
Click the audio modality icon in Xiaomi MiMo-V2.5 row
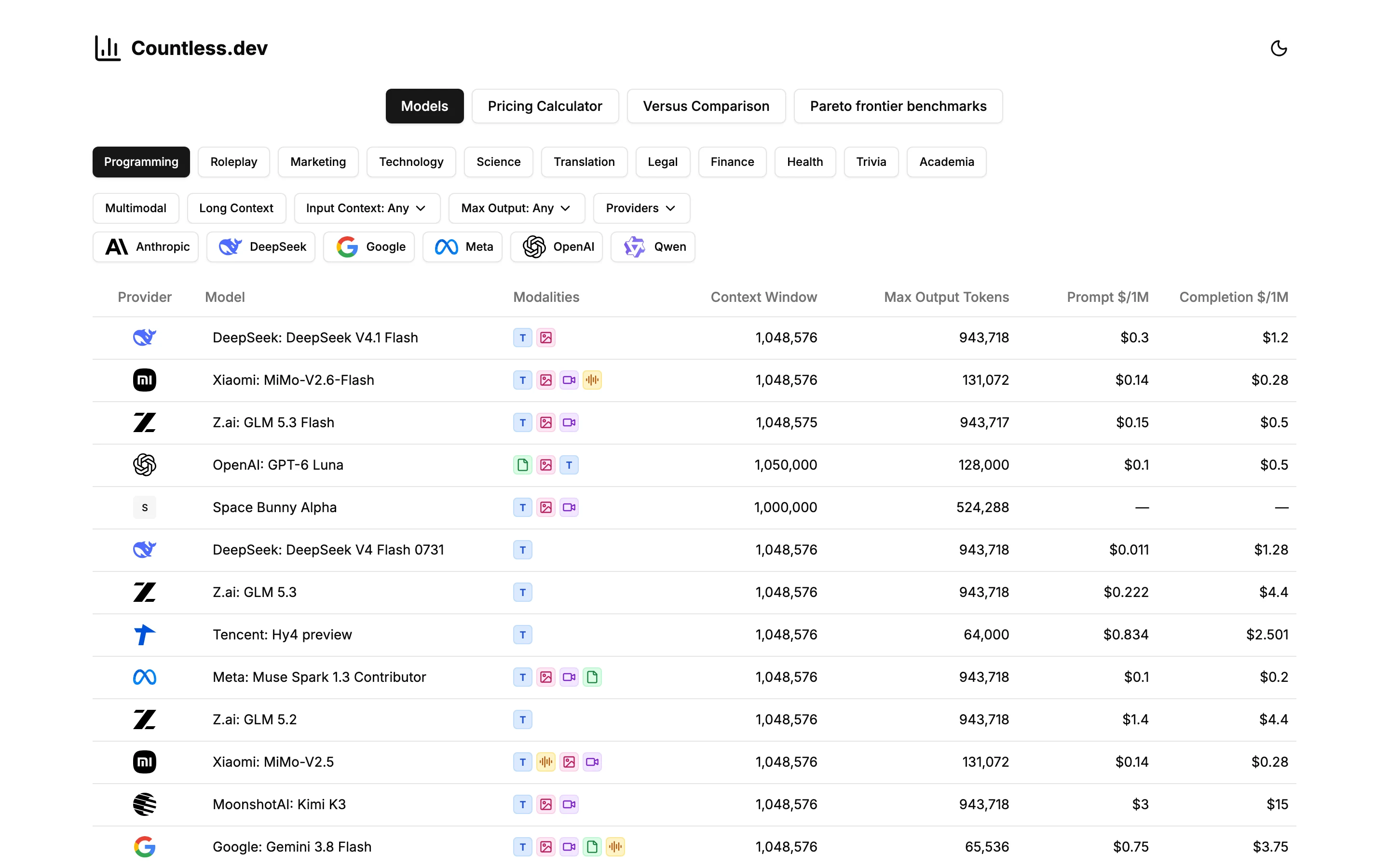546,762
